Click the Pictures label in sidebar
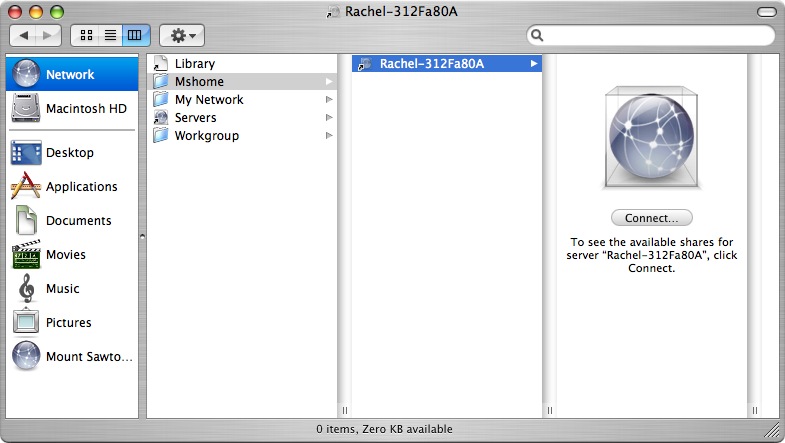The height and width of the screenshot is (443, 785). click(69, 322)
